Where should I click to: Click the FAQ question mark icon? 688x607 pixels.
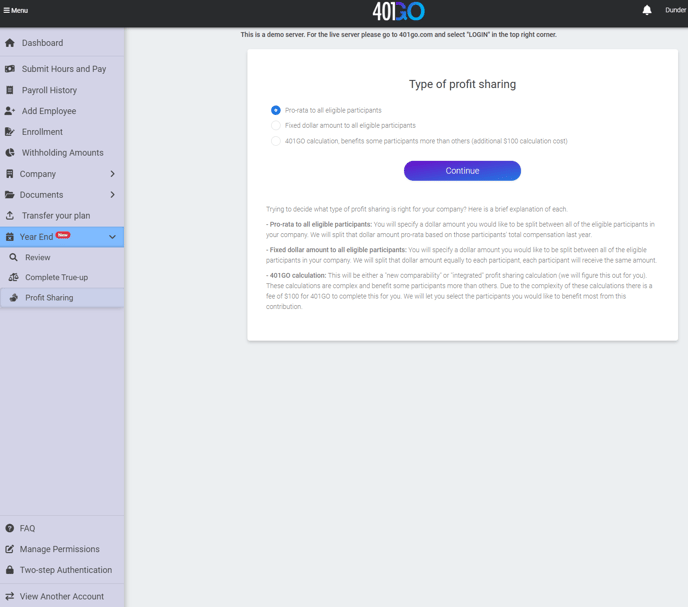10,528
